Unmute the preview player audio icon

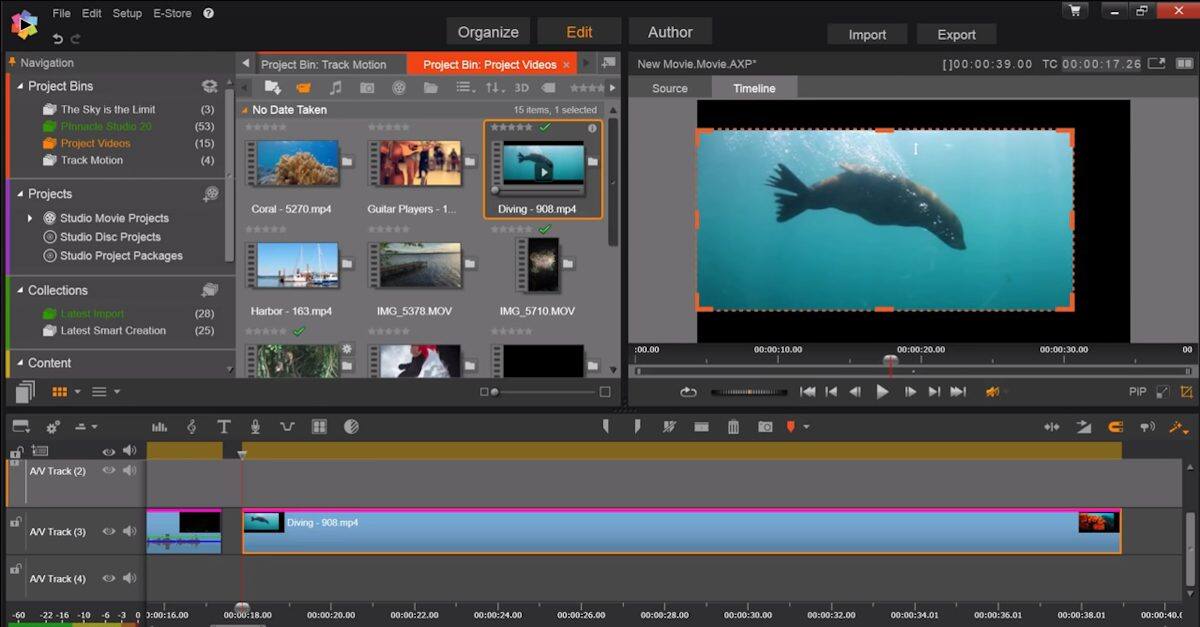coord(993,392)
